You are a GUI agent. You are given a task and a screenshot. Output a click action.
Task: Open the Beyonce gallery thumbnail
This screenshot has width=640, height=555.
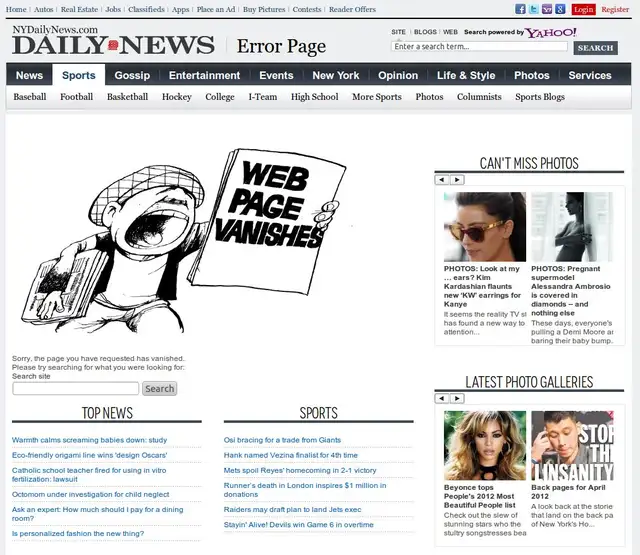[485, 446]
